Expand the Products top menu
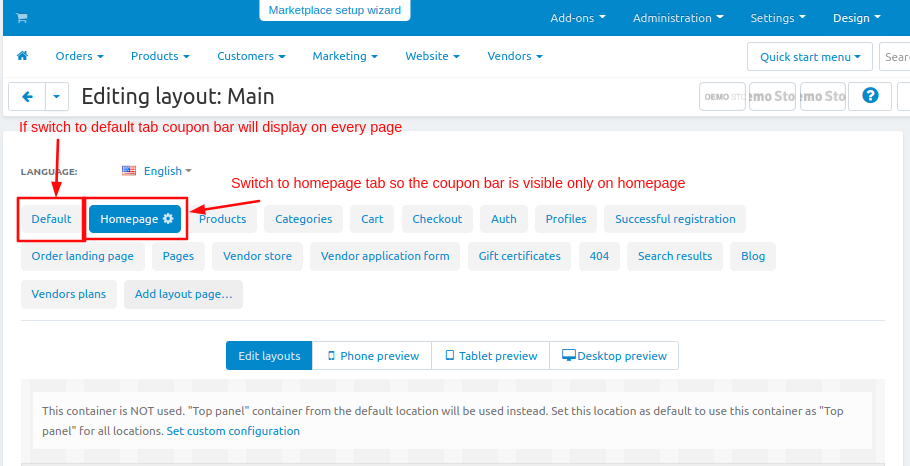This screenshot has width=910, height=466. (160, 56)
